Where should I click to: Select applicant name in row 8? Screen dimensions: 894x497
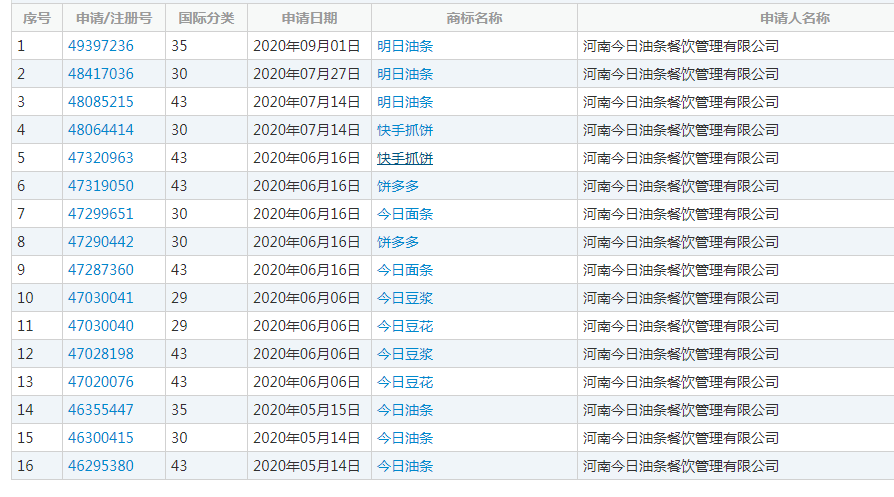(681, 242)
